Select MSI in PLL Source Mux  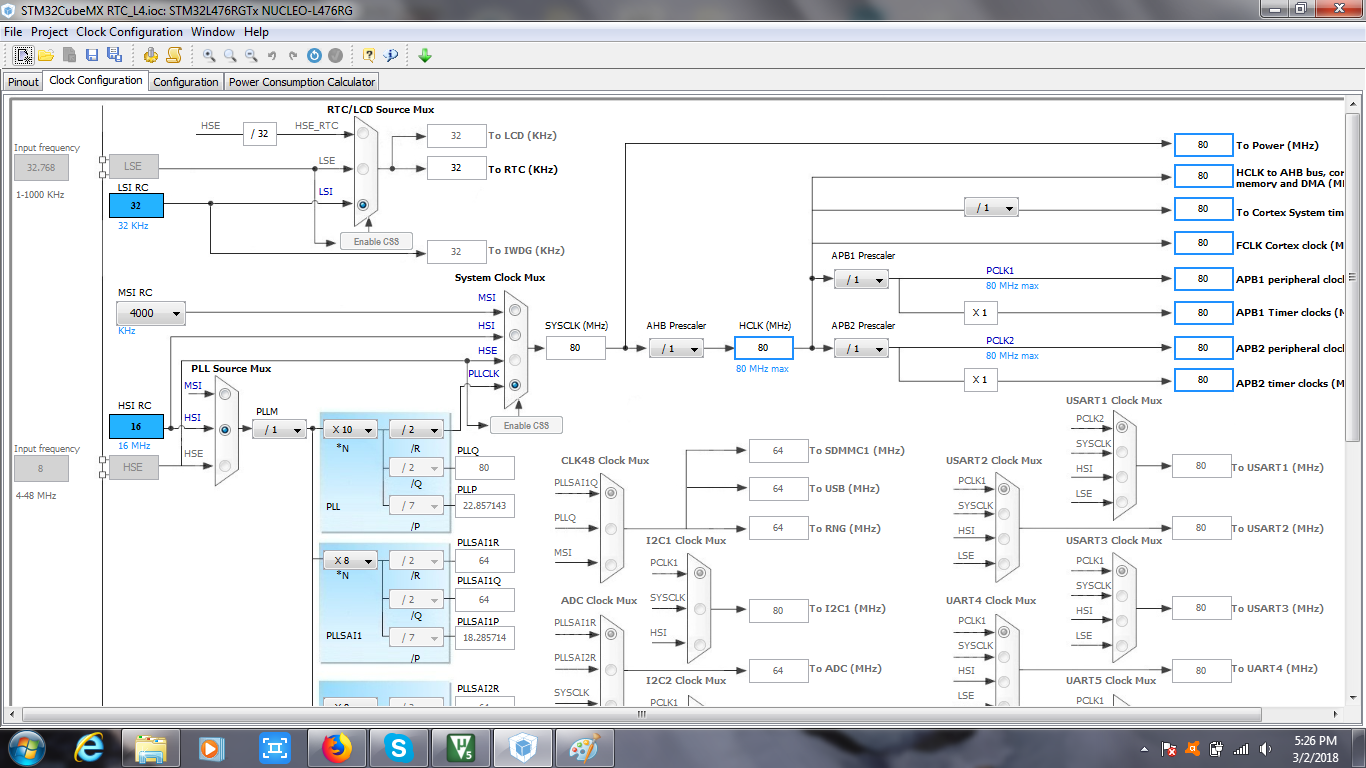pos(224,394)
